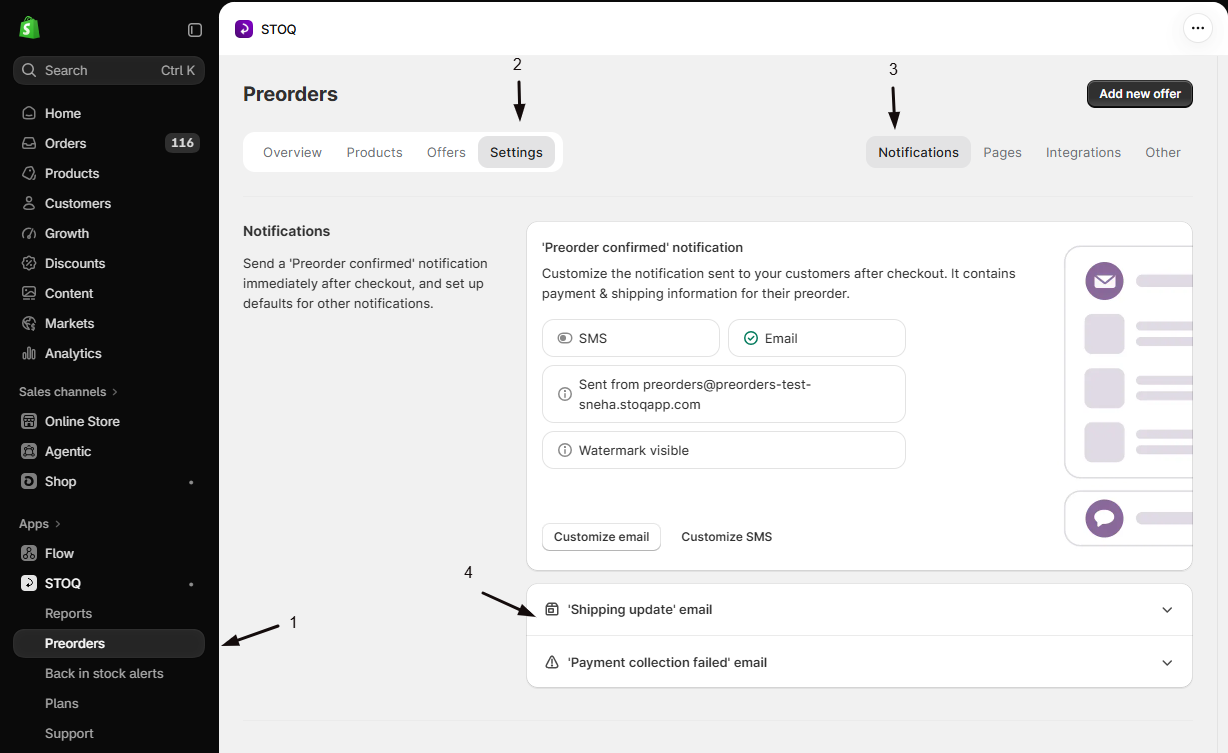Click the 'Sent from preorders@' address box
This screenshot has height=753, width=1228.
click(x=724, y=394)
